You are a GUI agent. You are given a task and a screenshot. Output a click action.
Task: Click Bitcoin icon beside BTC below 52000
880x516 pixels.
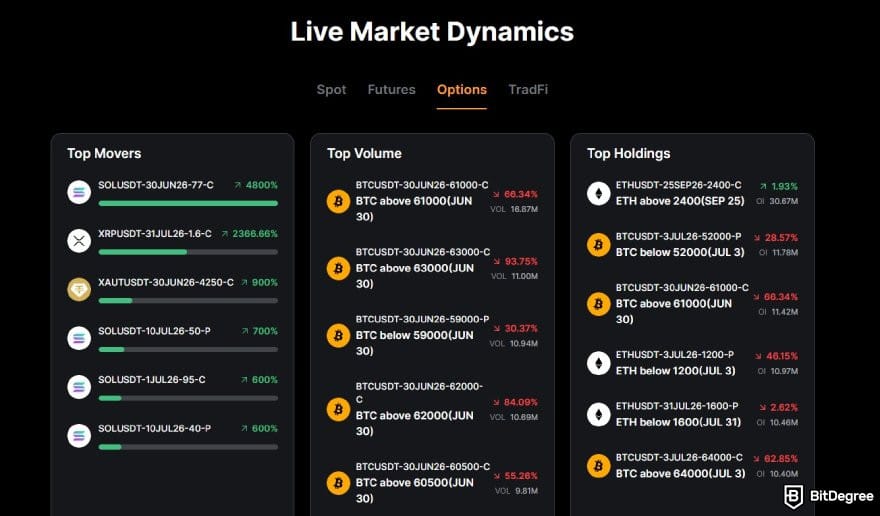pos(598,245)
